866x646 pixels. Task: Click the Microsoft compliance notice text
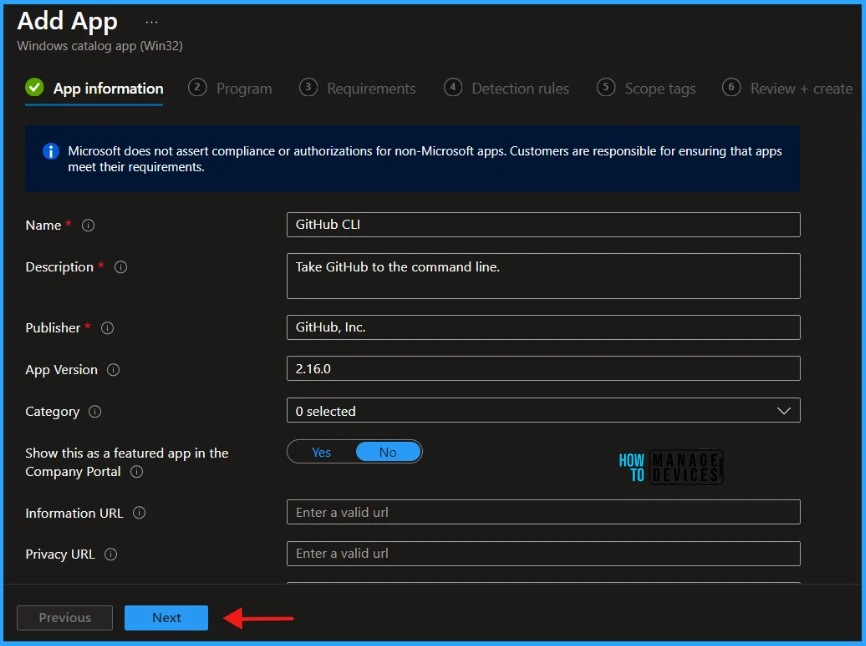click(425, 159)
